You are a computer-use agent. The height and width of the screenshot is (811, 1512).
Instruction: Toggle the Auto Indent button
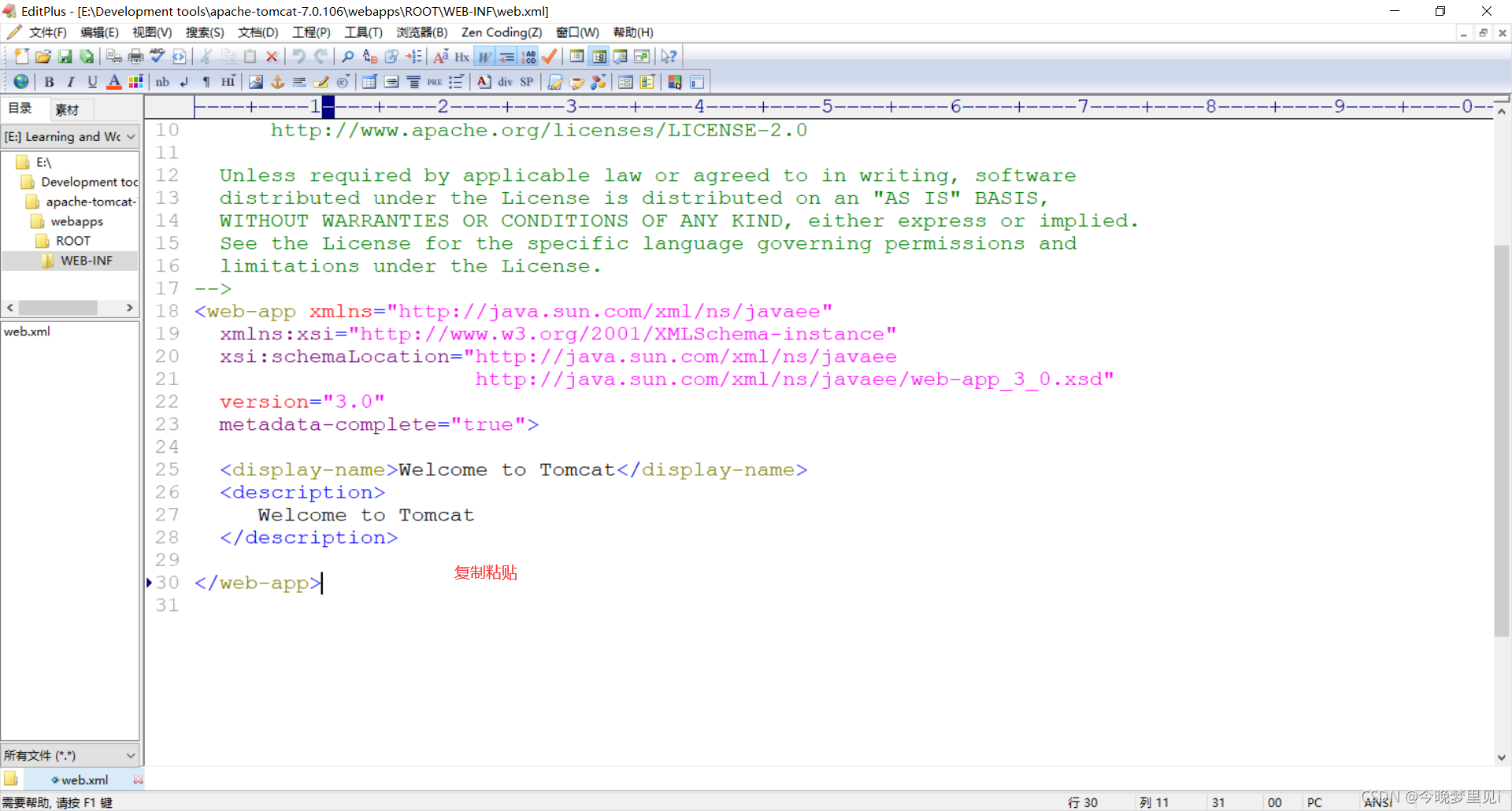[x=506, y=57]
